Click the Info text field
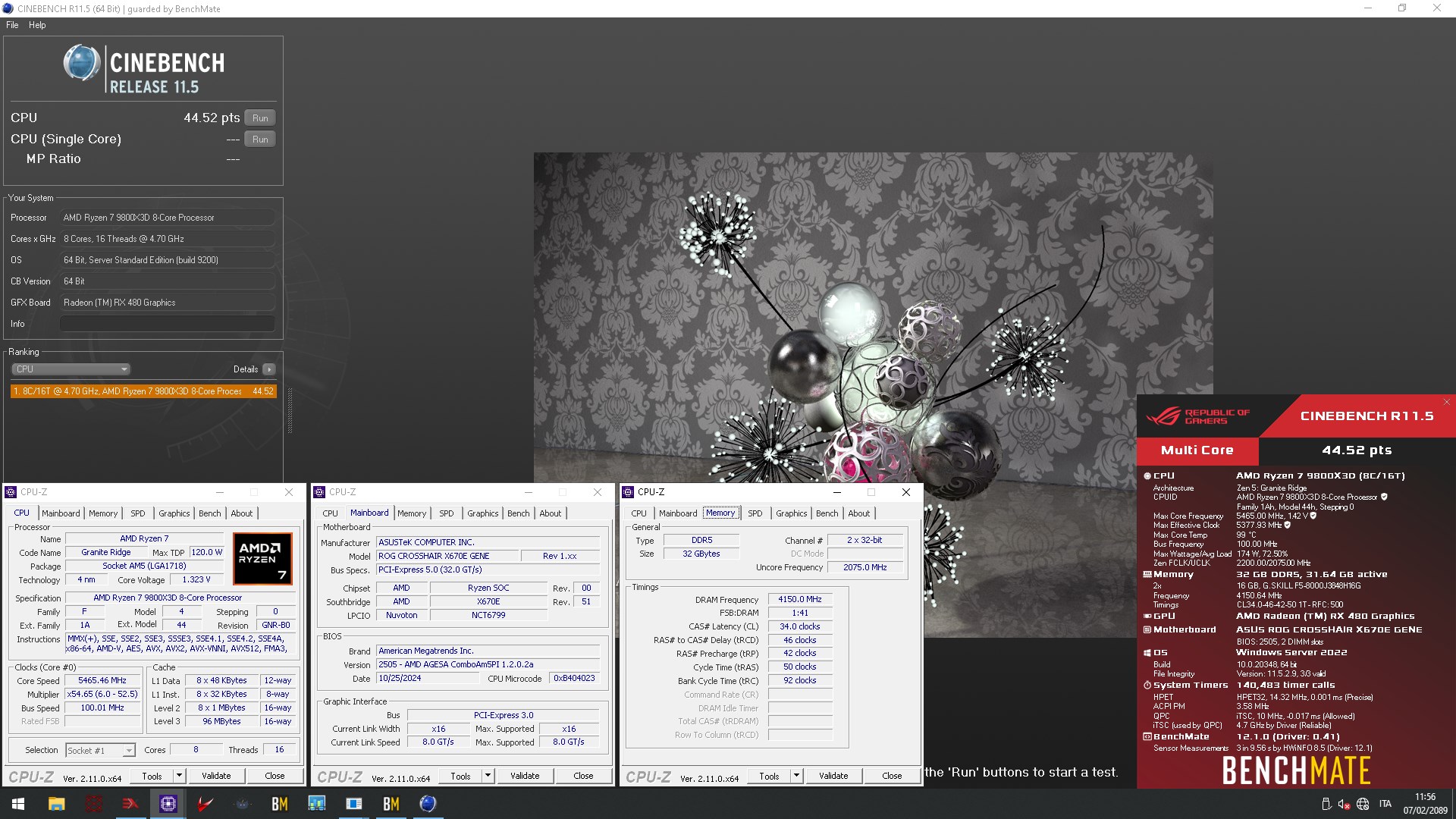 167,324
